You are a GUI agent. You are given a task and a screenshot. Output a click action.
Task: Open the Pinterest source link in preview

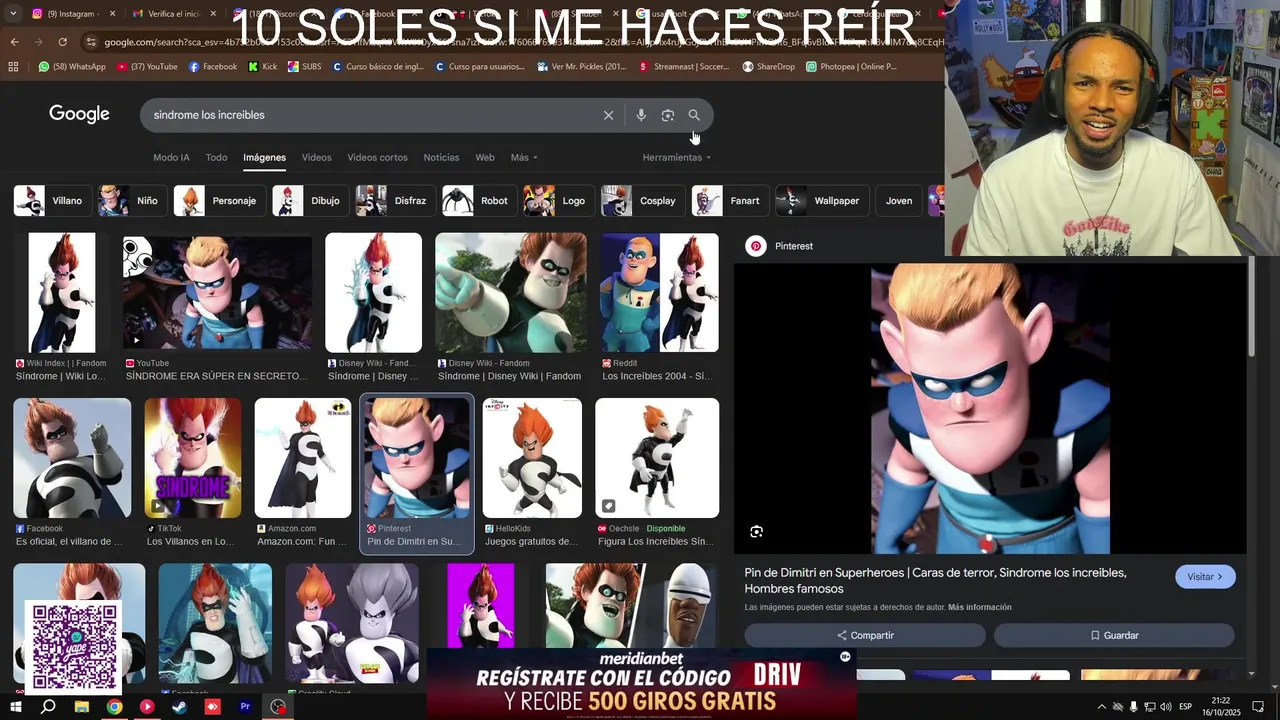pos(781,246)
